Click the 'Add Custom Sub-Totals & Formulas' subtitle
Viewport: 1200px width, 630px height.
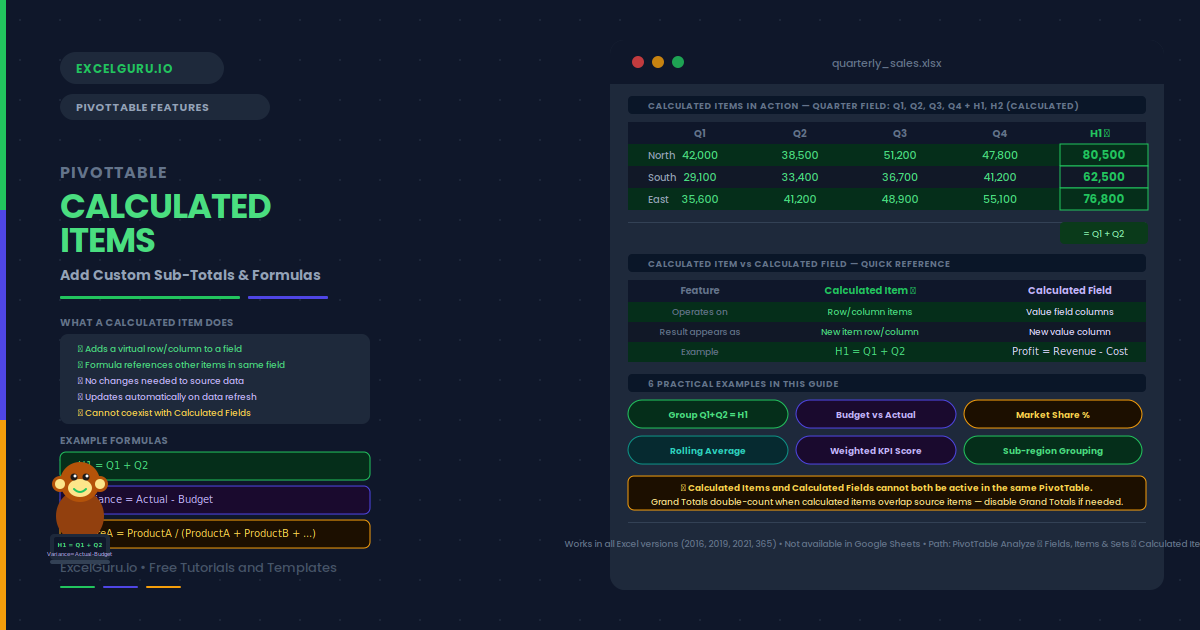[x=190, y=275]
